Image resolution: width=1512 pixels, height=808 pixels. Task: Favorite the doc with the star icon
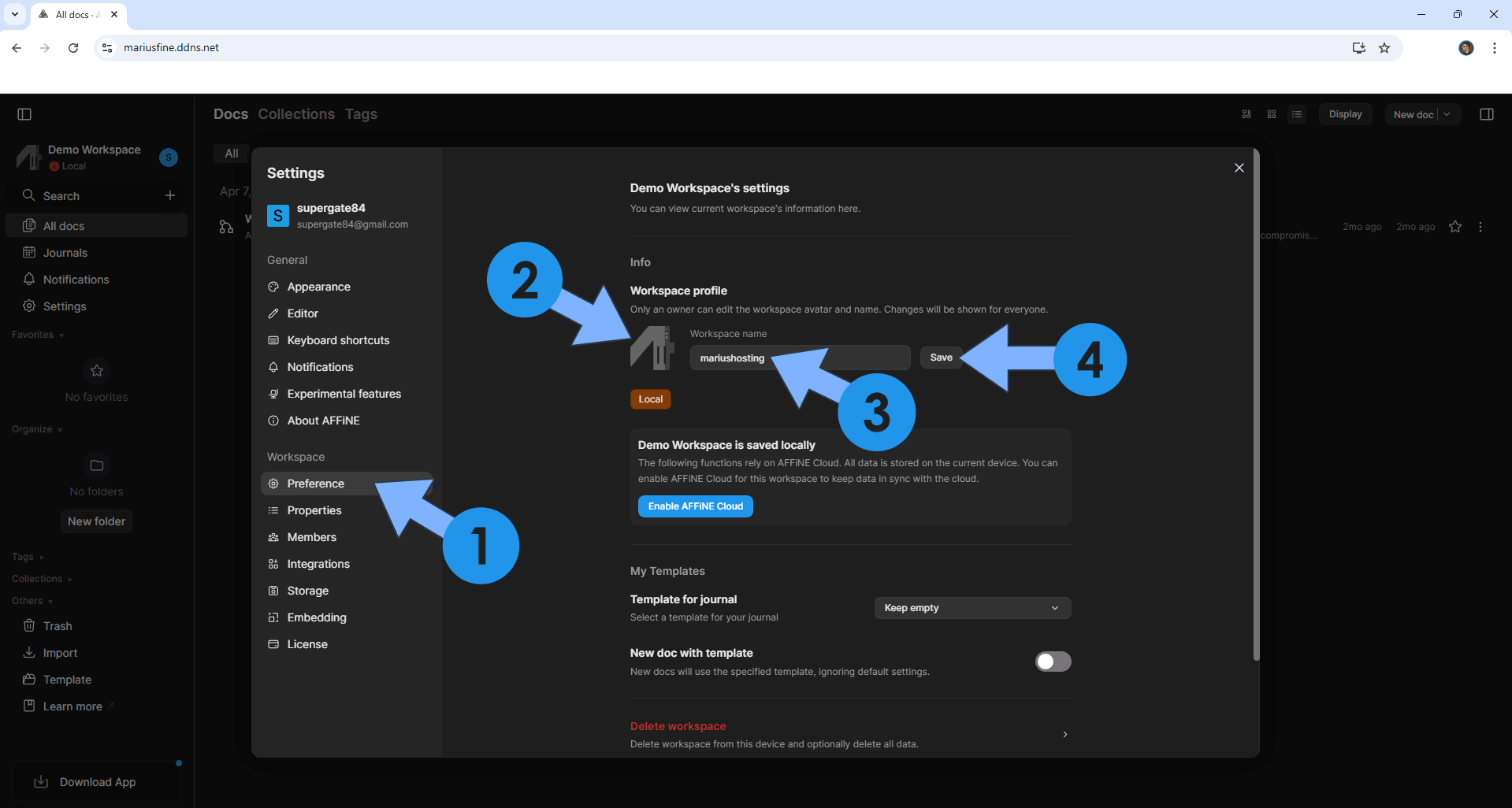coord(1455,227)
